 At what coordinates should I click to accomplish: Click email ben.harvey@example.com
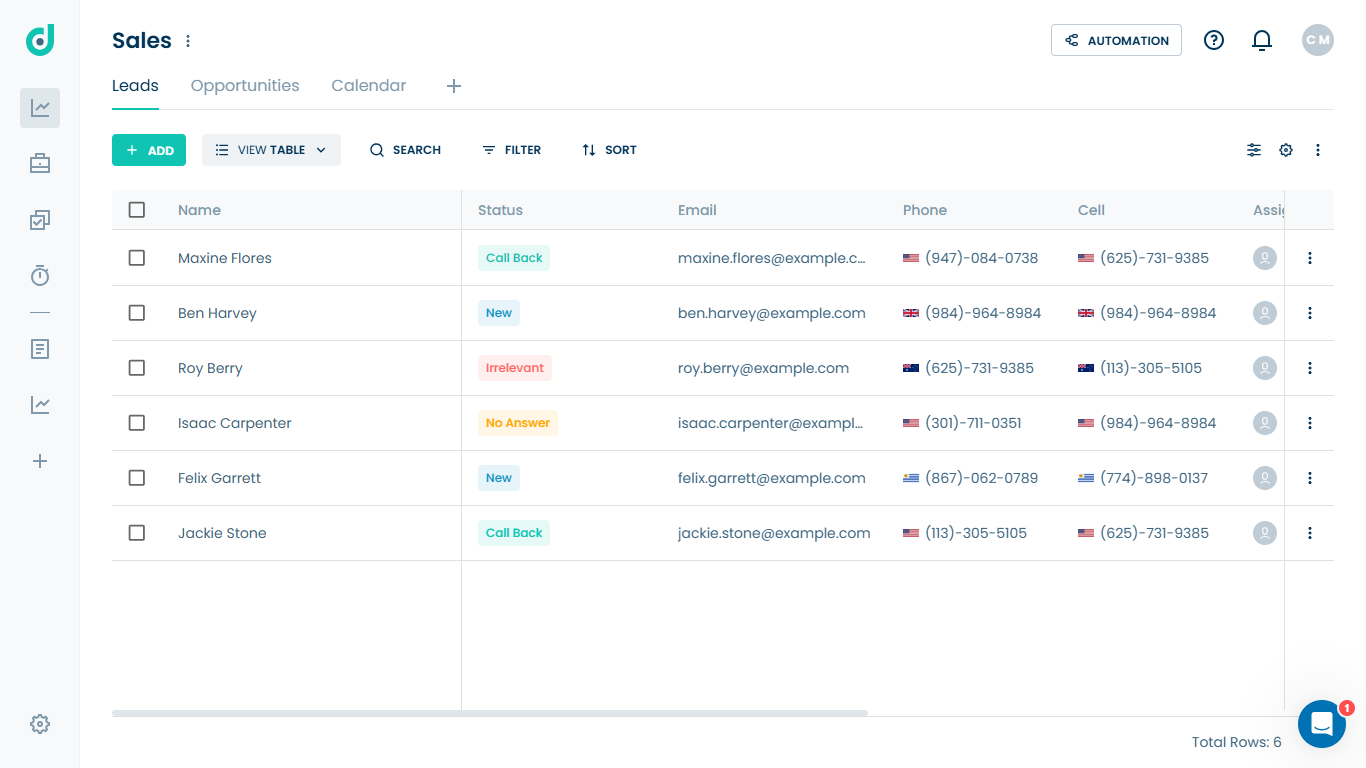coord(772,313)
